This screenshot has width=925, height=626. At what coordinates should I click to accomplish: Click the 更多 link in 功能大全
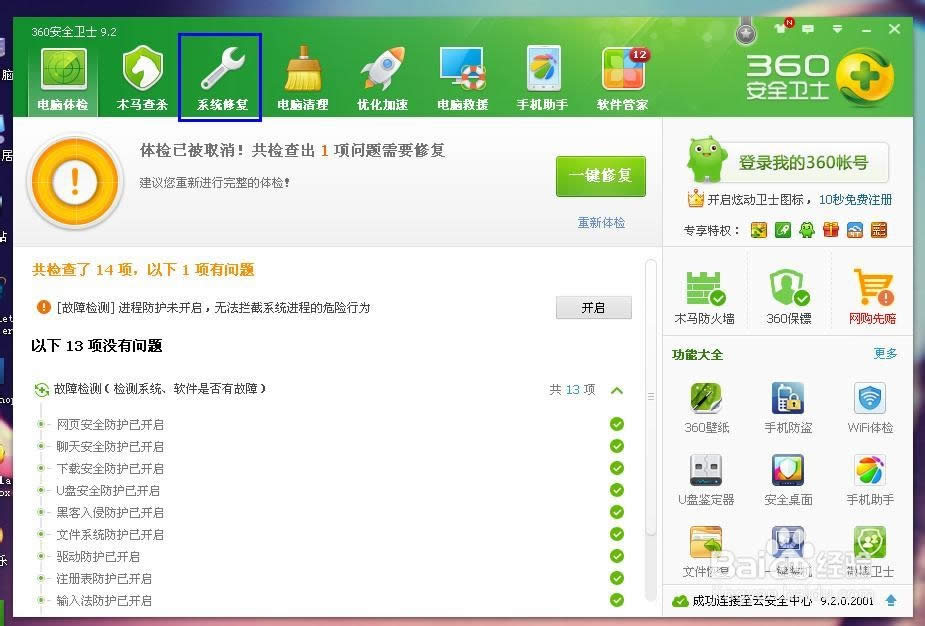click(885, 353)
